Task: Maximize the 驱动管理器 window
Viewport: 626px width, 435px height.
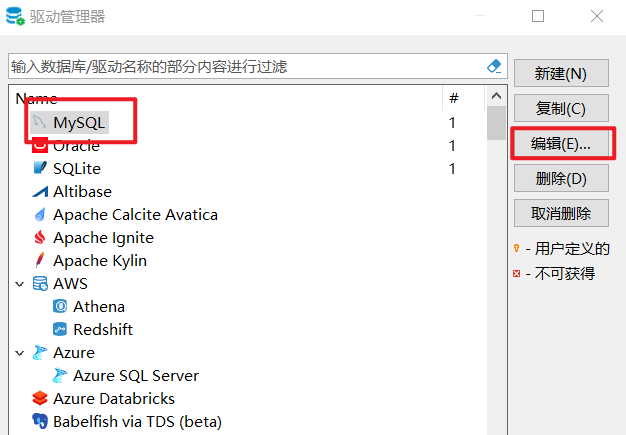Action: point(538,16)
